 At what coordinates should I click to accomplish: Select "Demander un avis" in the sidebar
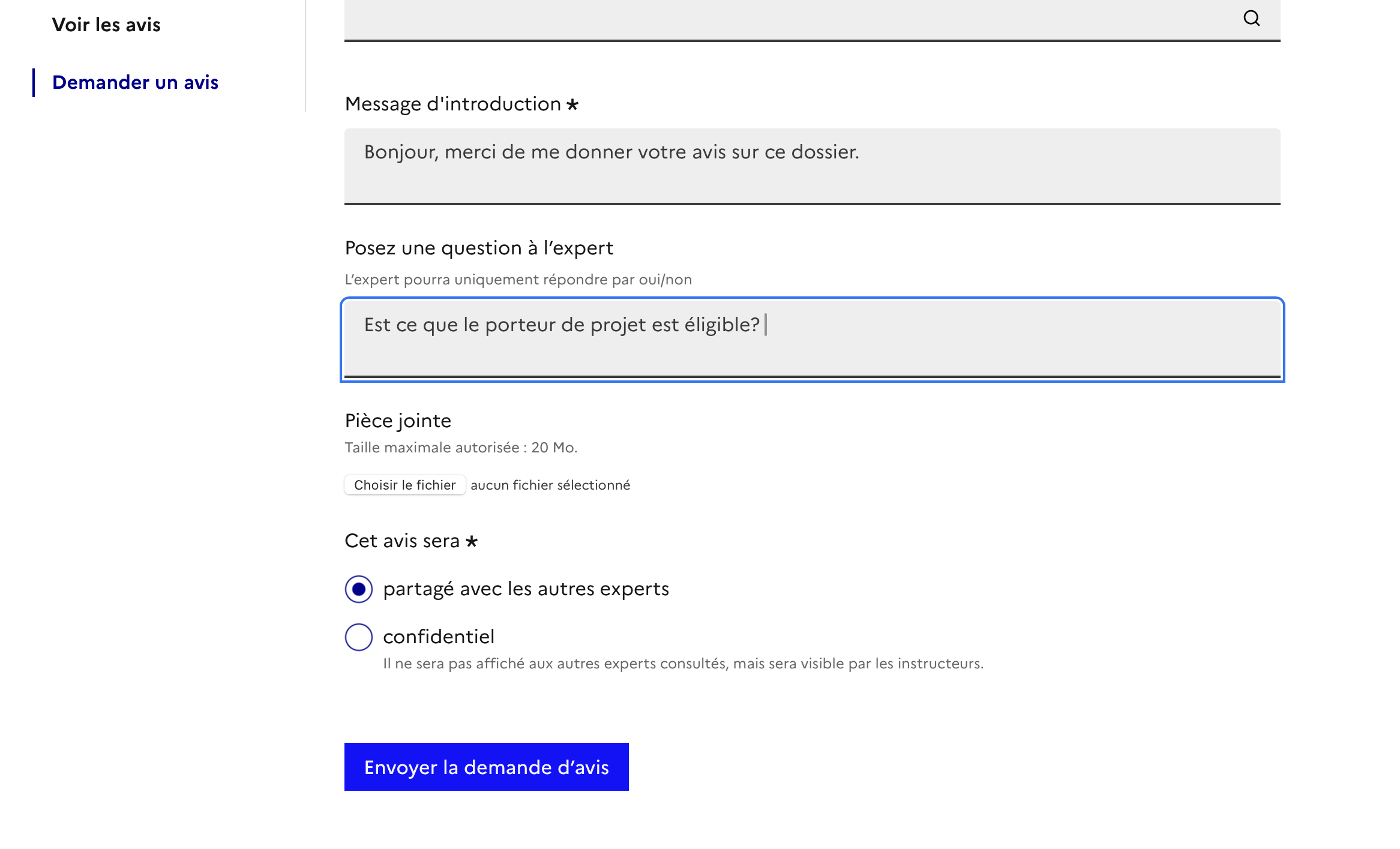135,82
